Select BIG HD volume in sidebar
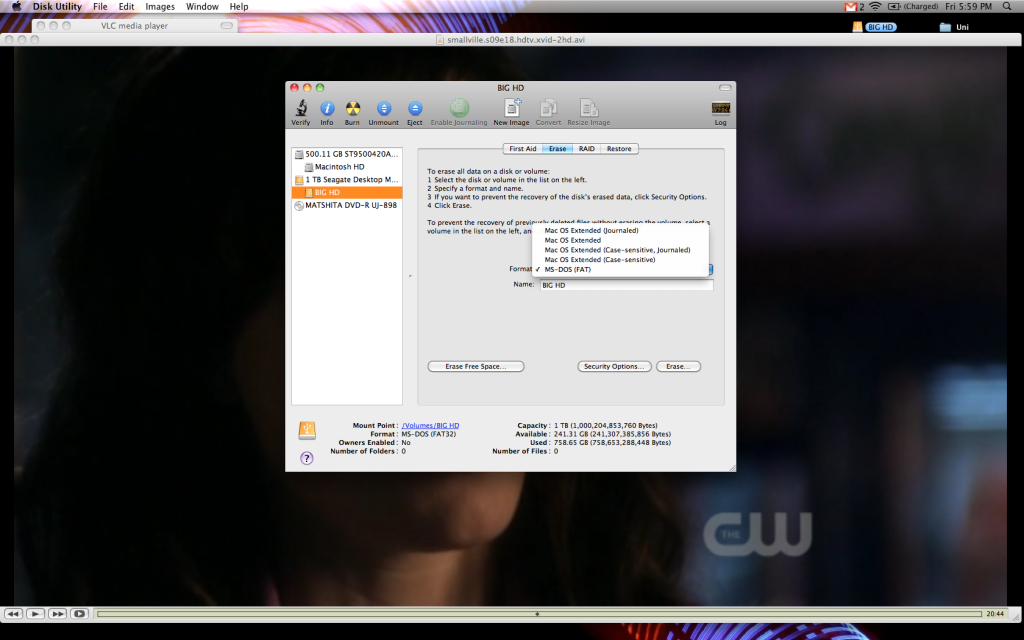Image resolution: width=1024 pixels, height=640 pixels. pos(347,193)
